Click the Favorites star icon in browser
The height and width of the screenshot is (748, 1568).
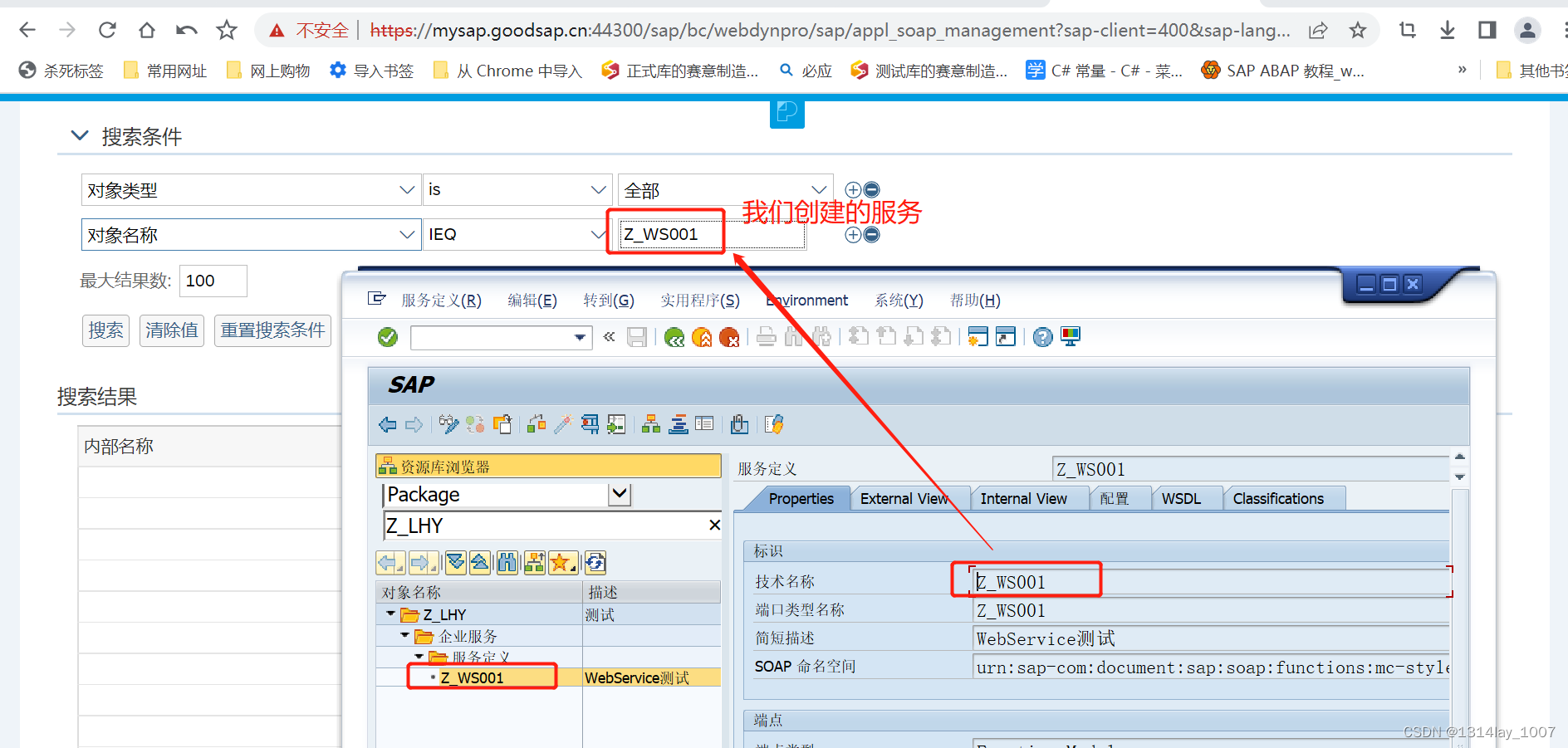pyautogui.click(x=562, y=563)
